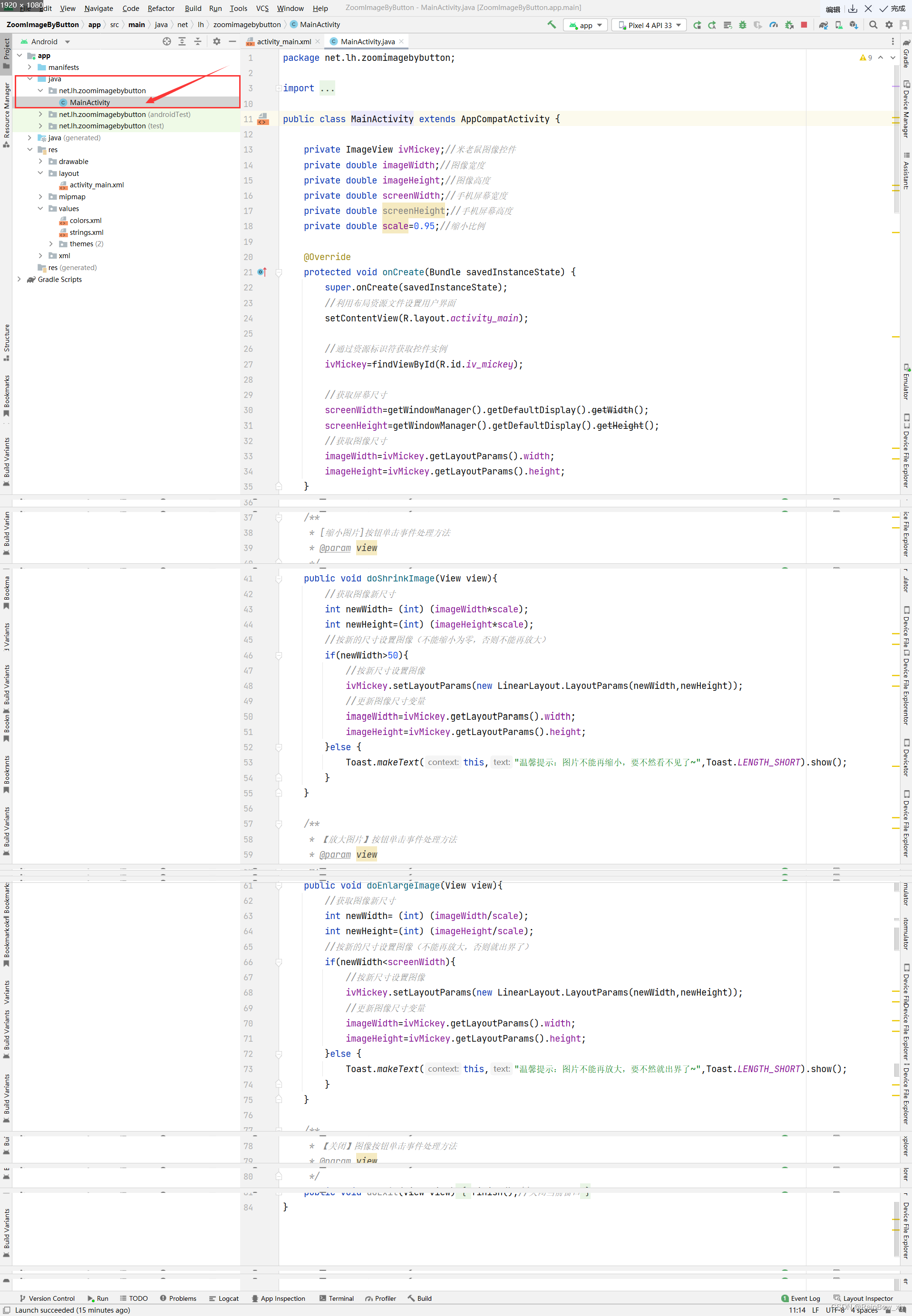This screenshot has height=1316, width=912.
Task: Open IDE Settings gear in the top toolbar
Action: point(889,25)
